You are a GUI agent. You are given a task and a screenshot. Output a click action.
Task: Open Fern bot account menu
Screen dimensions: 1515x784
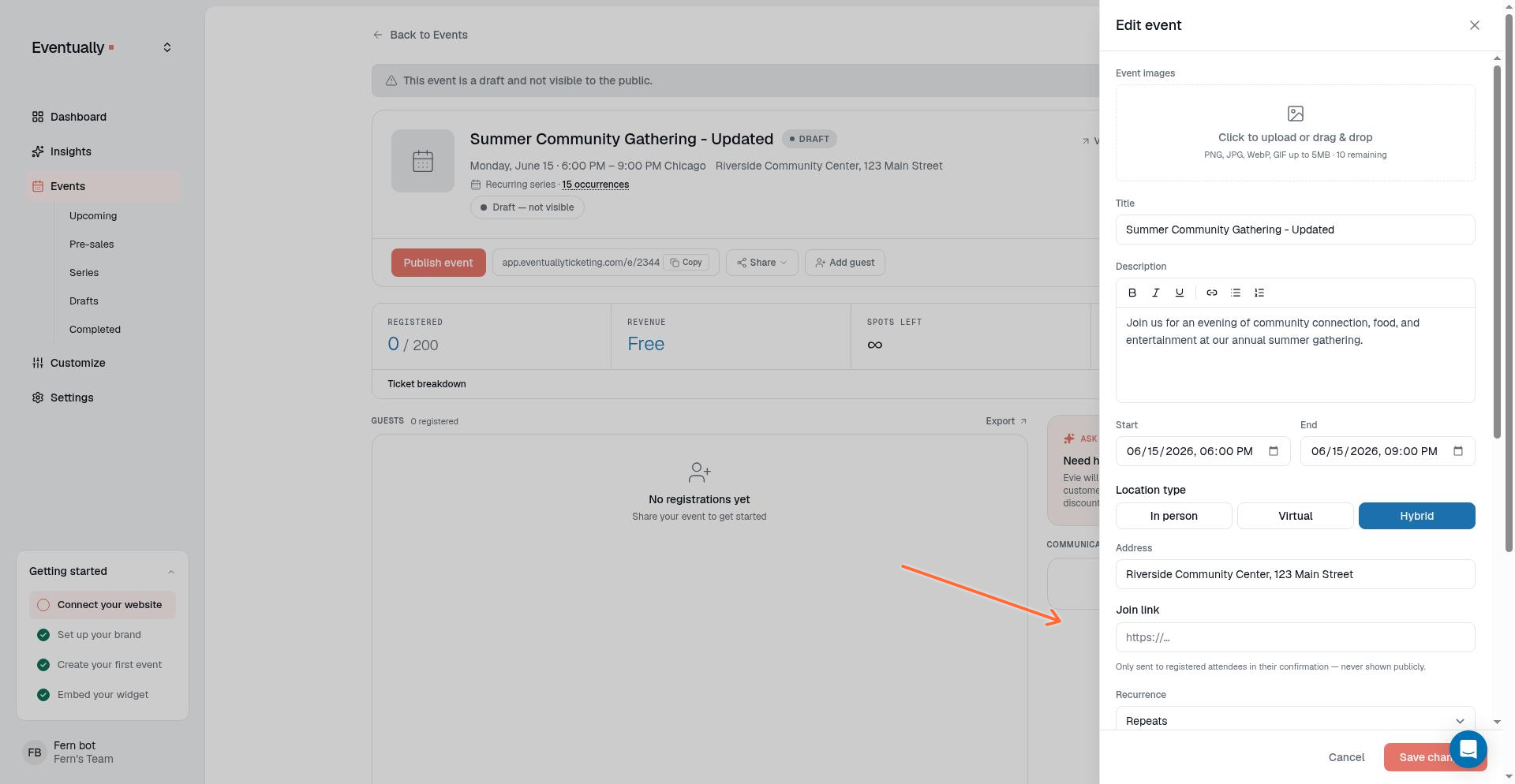[x=103, y=752]
